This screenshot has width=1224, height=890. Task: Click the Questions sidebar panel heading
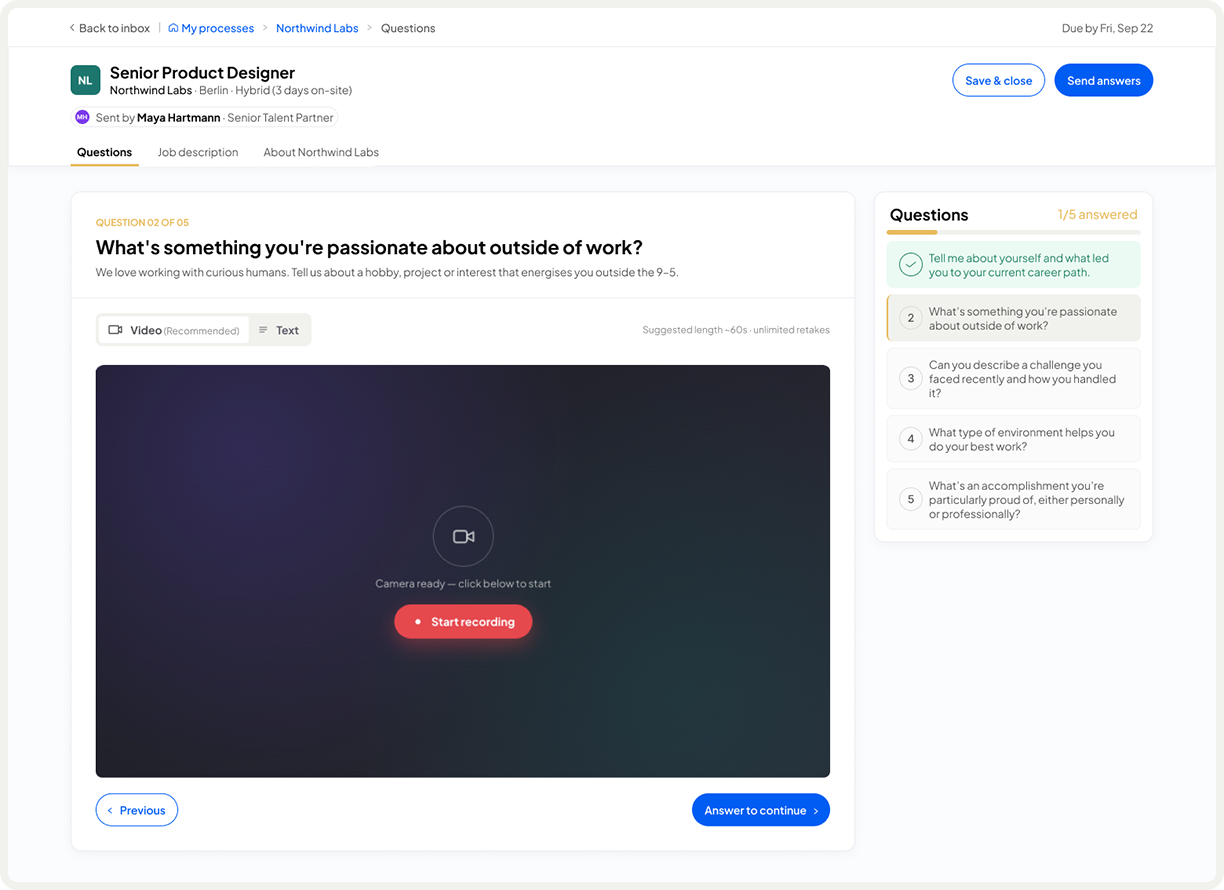(929, 214)
